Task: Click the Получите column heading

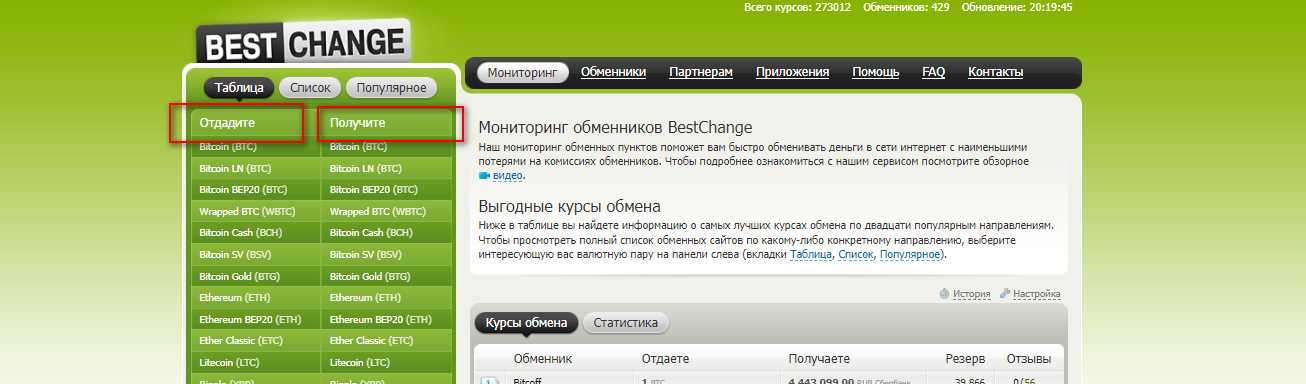Action: pyautogui.click(x=357, y=123)
